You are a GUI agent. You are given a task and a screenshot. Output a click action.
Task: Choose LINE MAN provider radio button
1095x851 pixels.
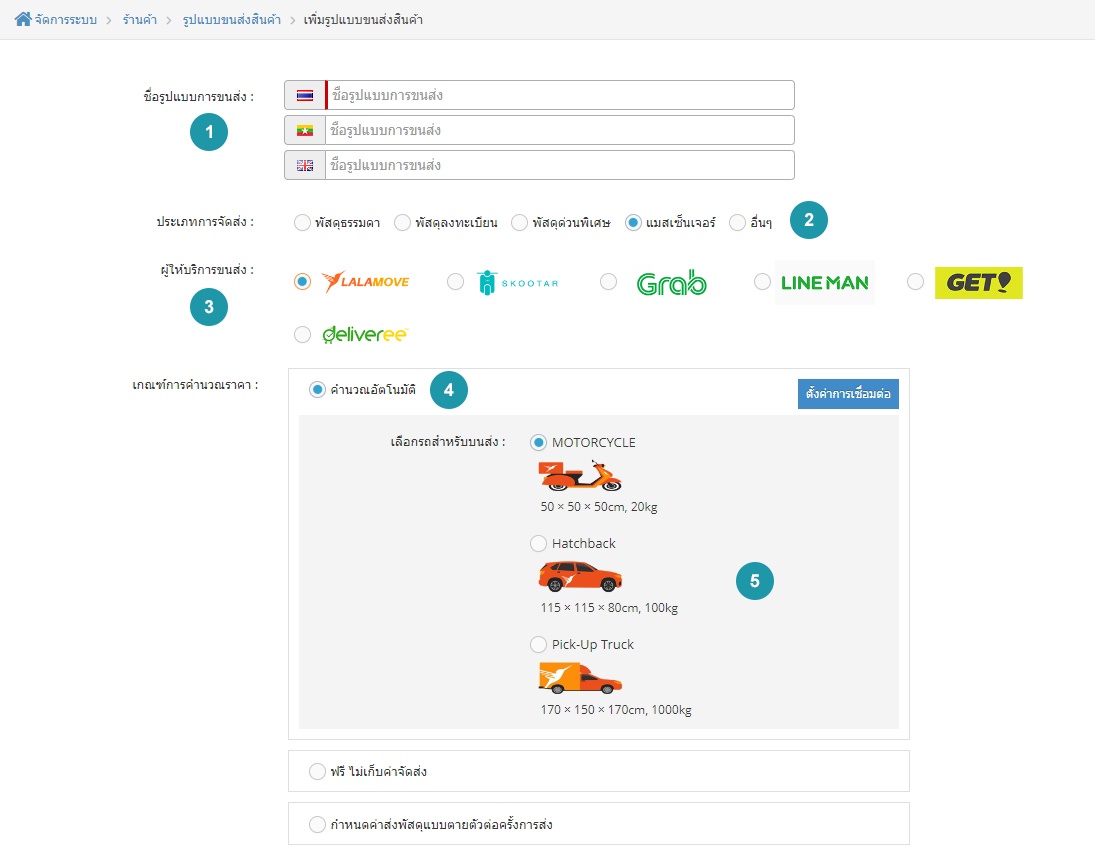tap(762, 281)
